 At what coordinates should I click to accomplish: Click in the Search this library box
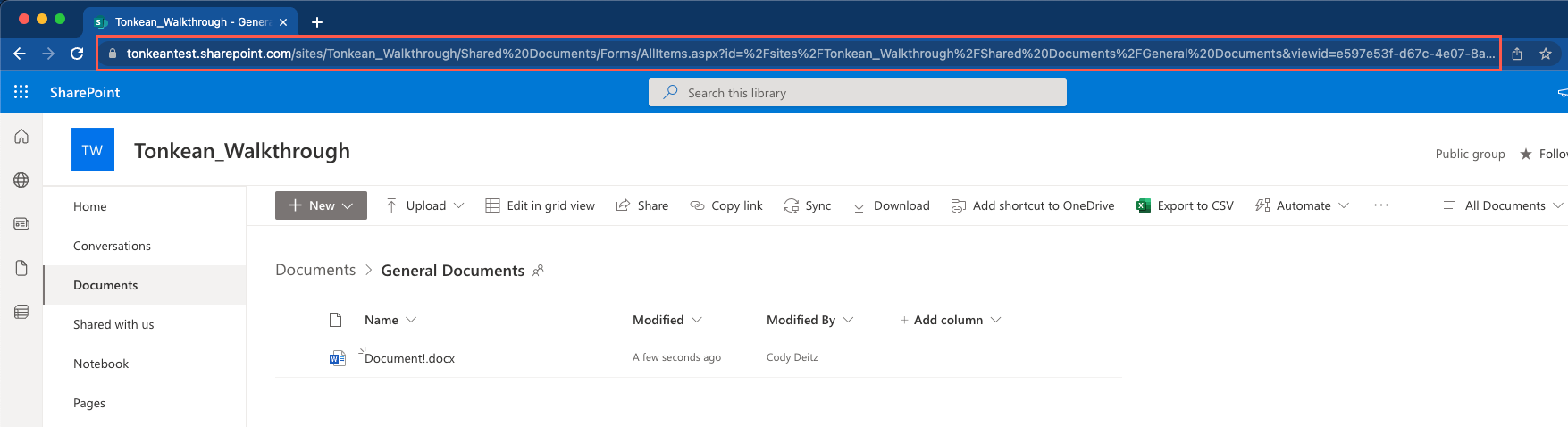858,92
